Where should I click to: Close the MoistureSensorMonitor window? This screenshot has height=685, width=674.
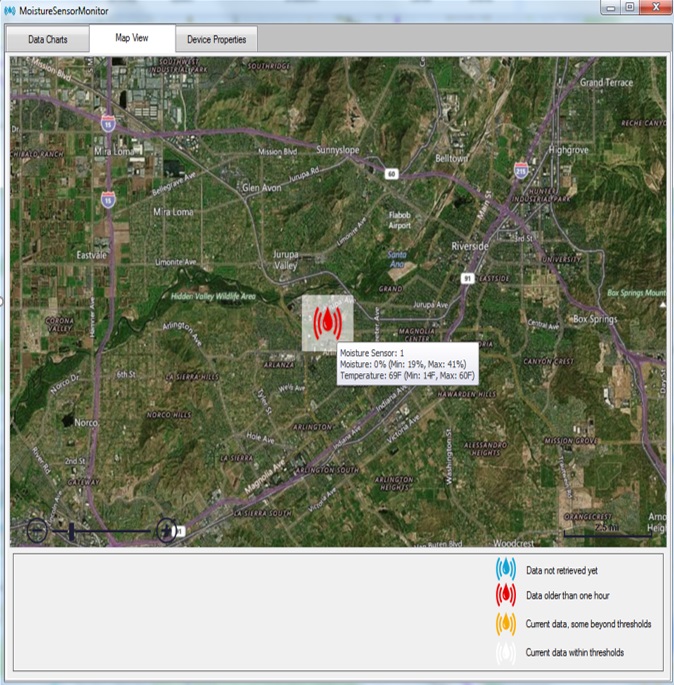[656, 7]
